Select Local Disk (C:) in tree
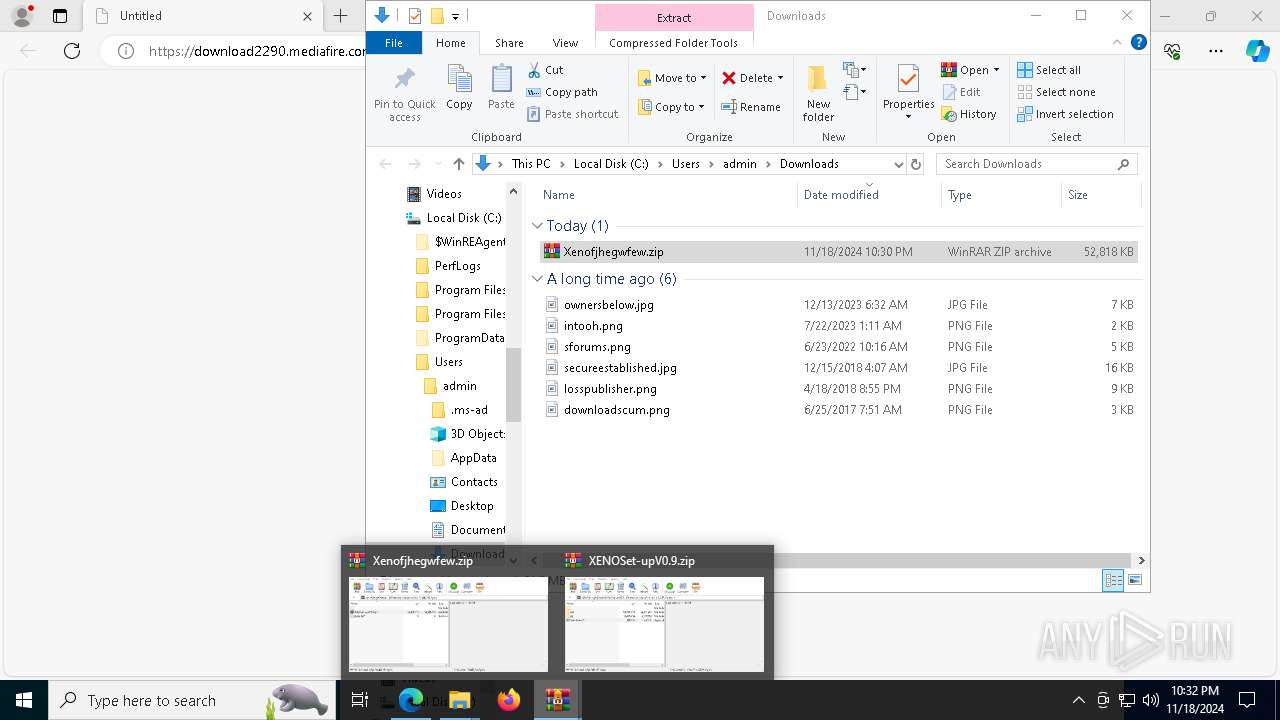This screenshot has height=720, width=1280. coord(454,218)
